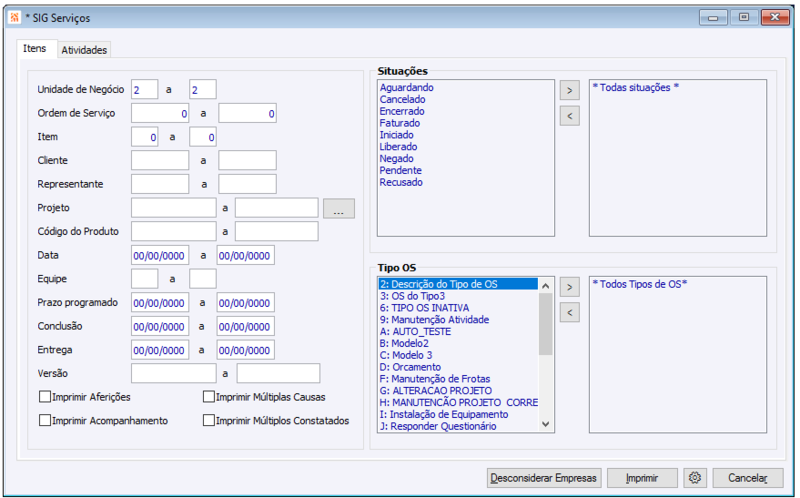800x498 pixels.
Task: Focus the first Representante field
Action: coord(160,184)
